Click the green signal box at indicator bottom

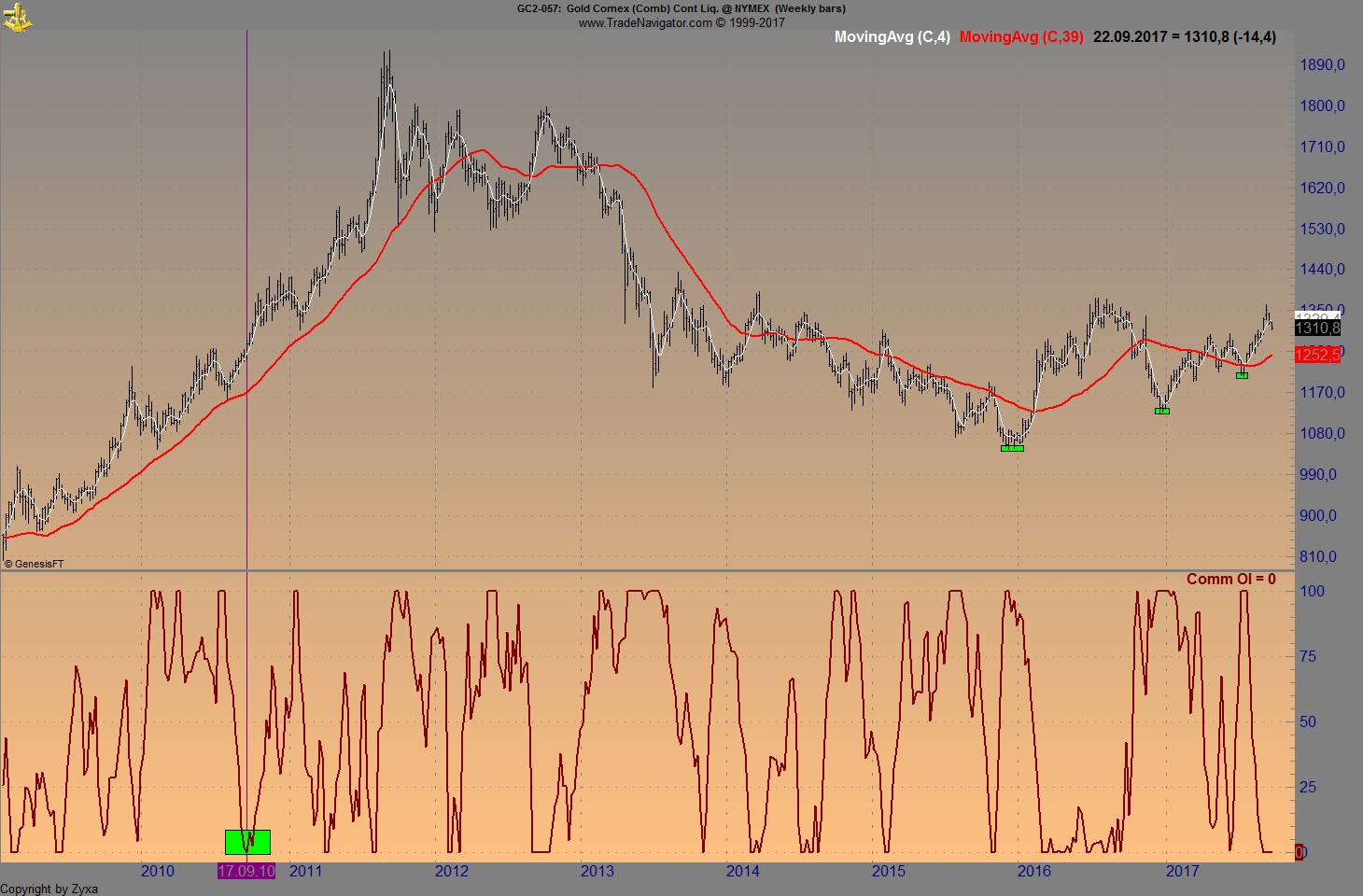coord(246,843)
